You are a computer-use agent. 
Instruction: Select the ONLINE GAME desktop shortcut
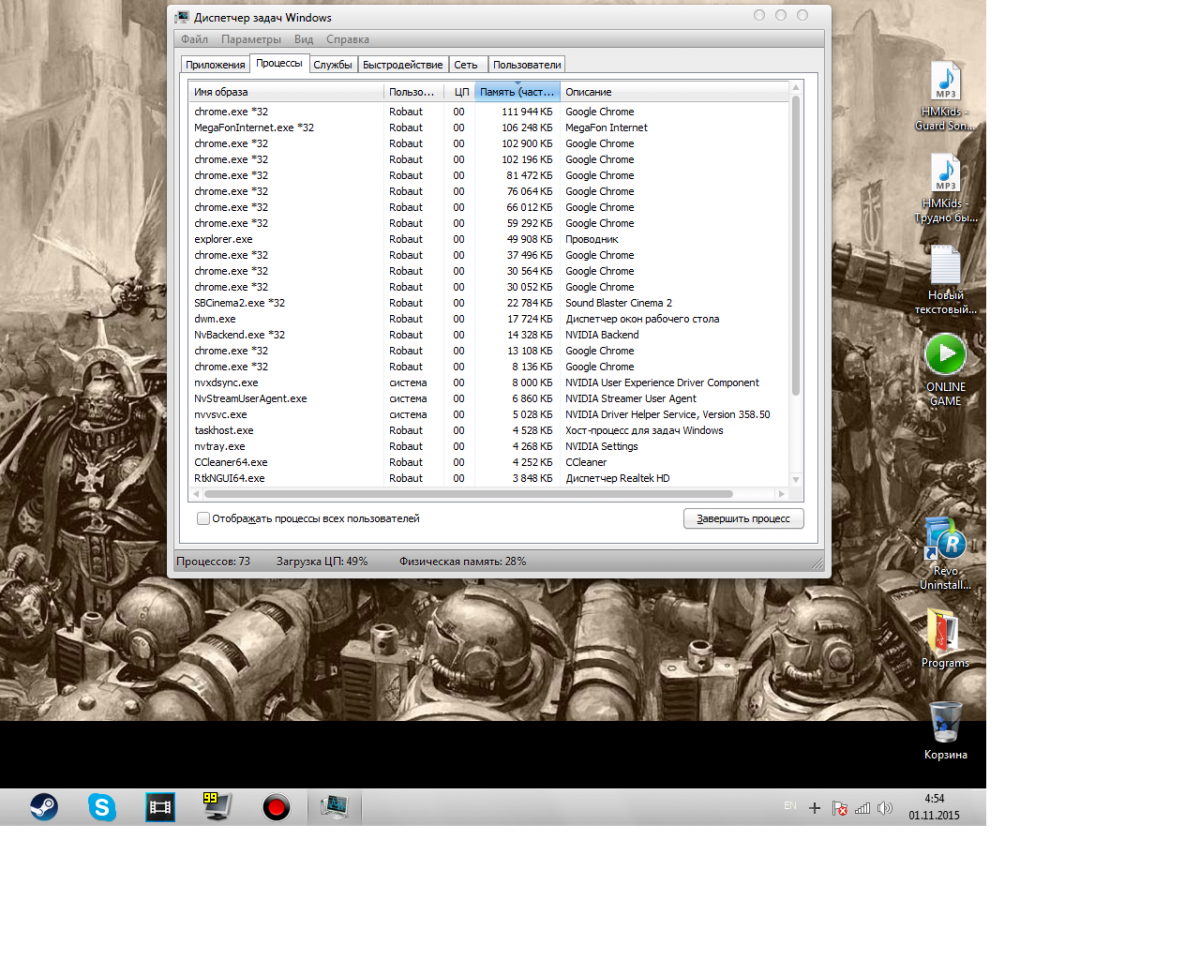click(945, 370)
